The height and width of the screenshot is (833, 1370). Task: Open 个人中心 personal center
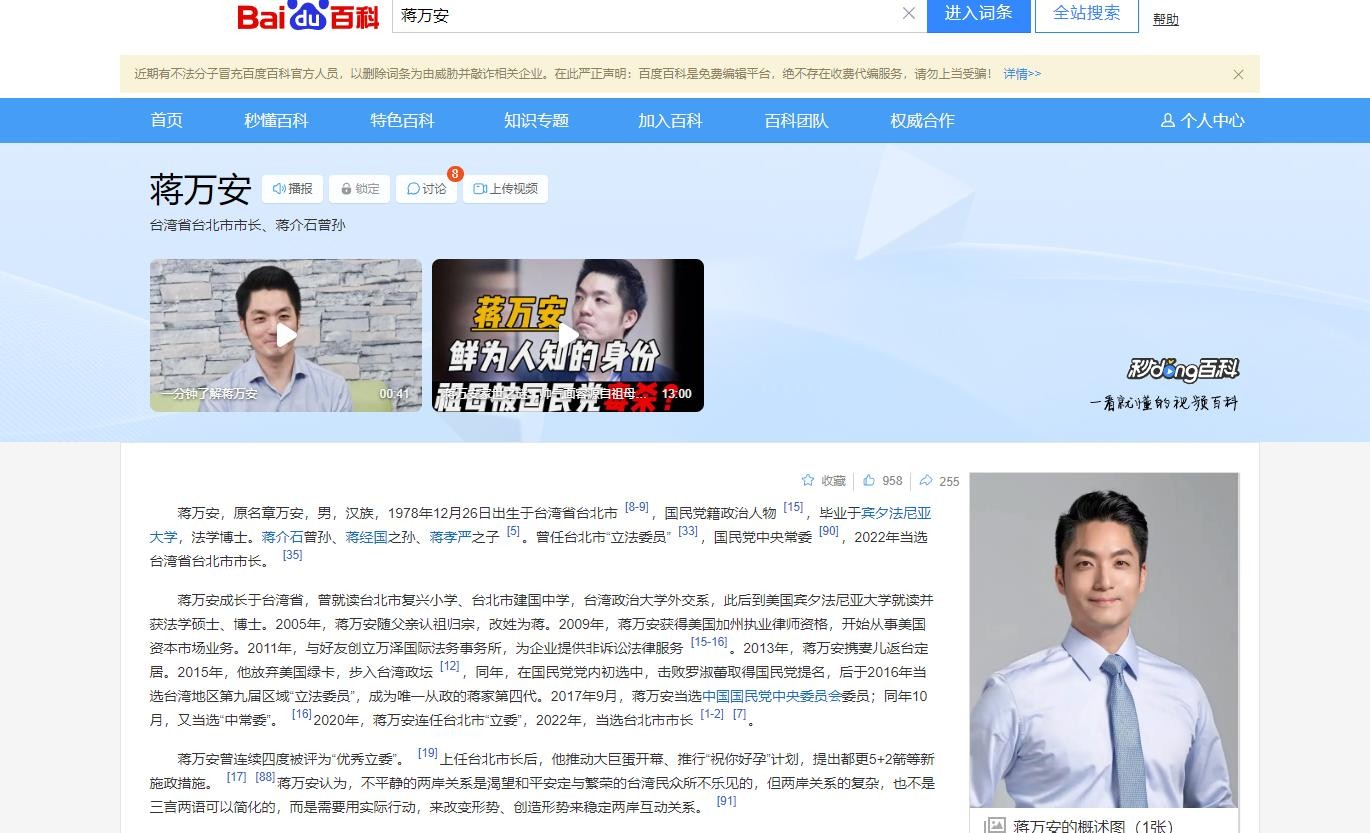[1202, 121]
